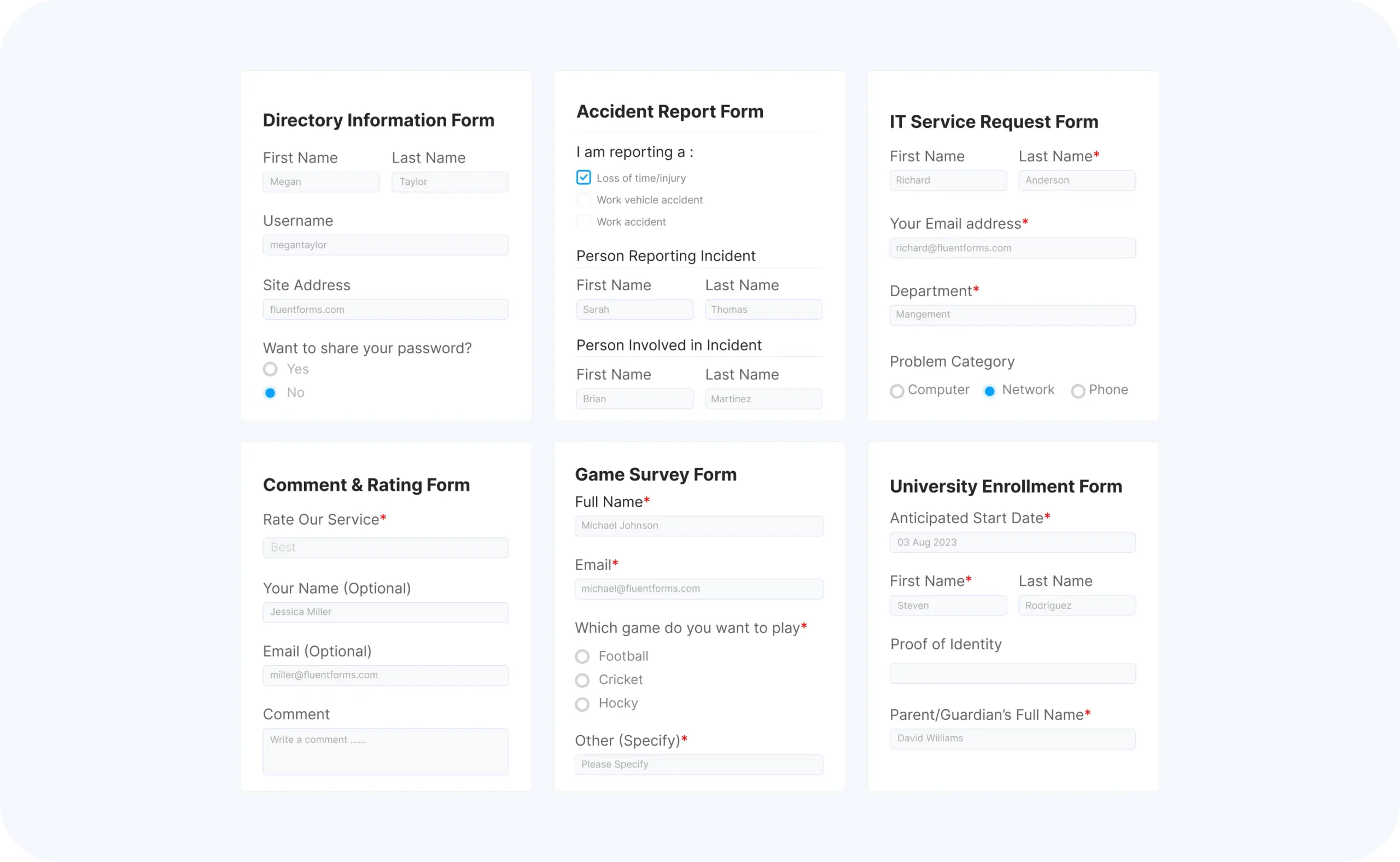Click the Comment text area

click(386, 752)
